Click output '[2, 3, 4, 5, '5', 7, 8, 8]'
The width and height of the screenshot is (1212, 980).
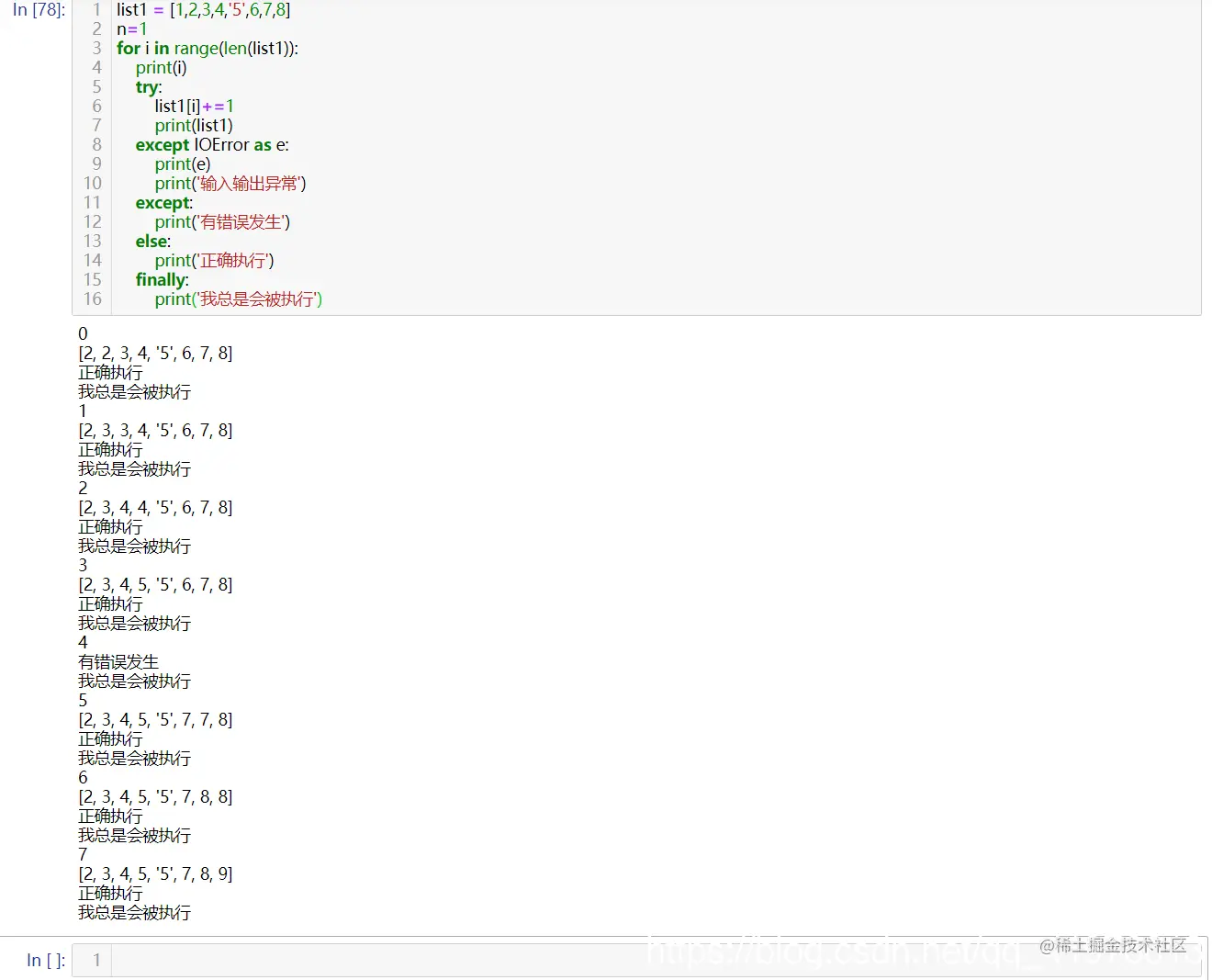tap(155, 797)
